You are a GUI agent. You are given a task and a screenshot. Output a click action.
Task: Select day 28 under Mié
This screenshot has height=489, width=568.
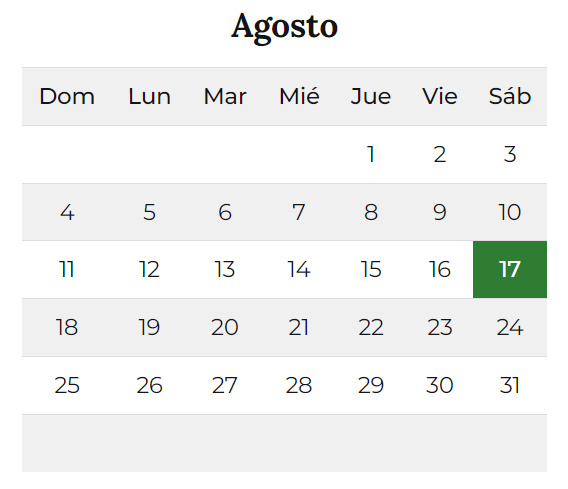point(299,385)
